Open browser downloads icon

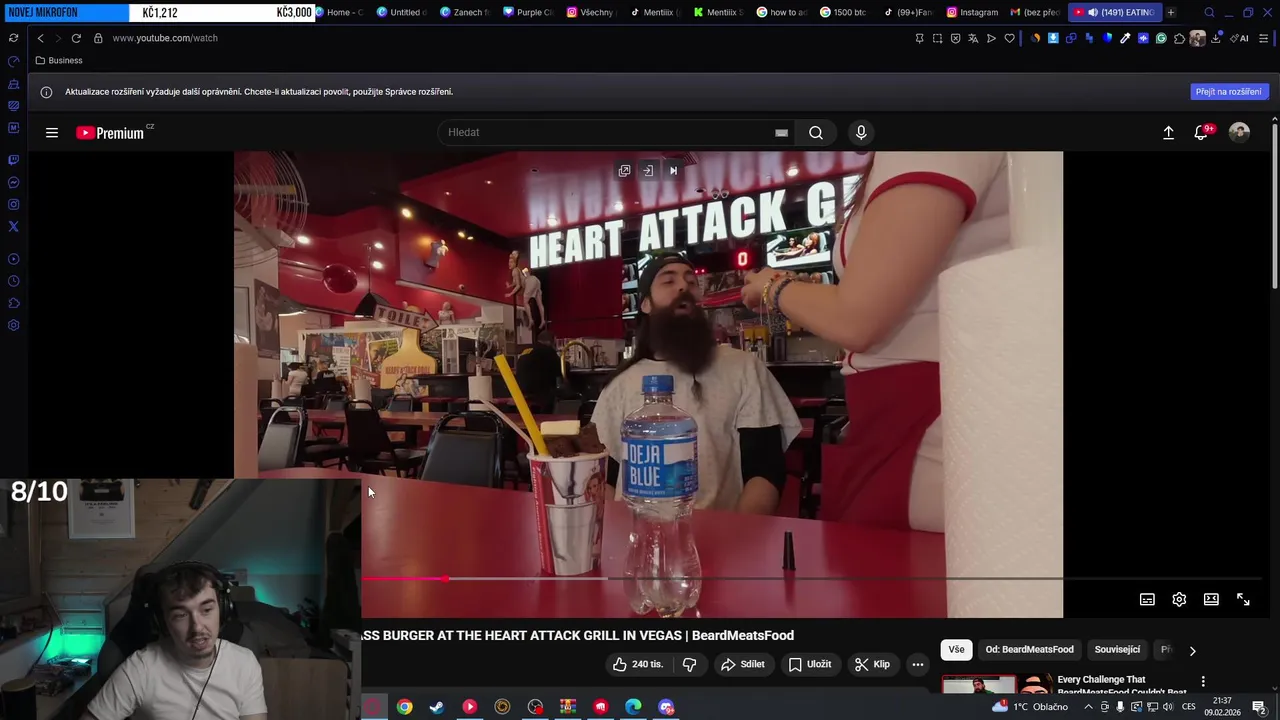(1215, 38)
